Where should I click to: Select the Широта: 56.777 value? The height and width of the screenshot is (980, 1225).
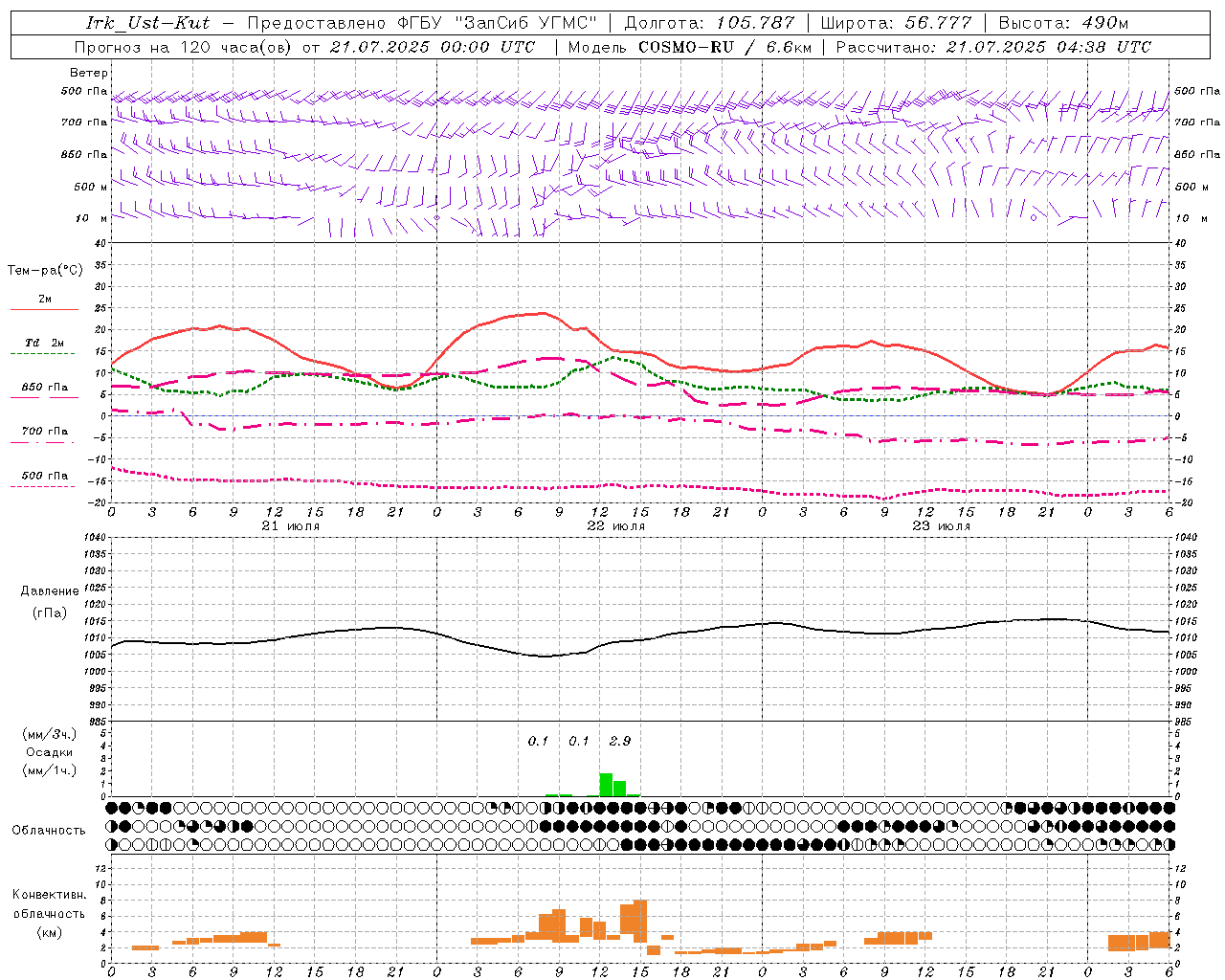[x=896, y=23]
